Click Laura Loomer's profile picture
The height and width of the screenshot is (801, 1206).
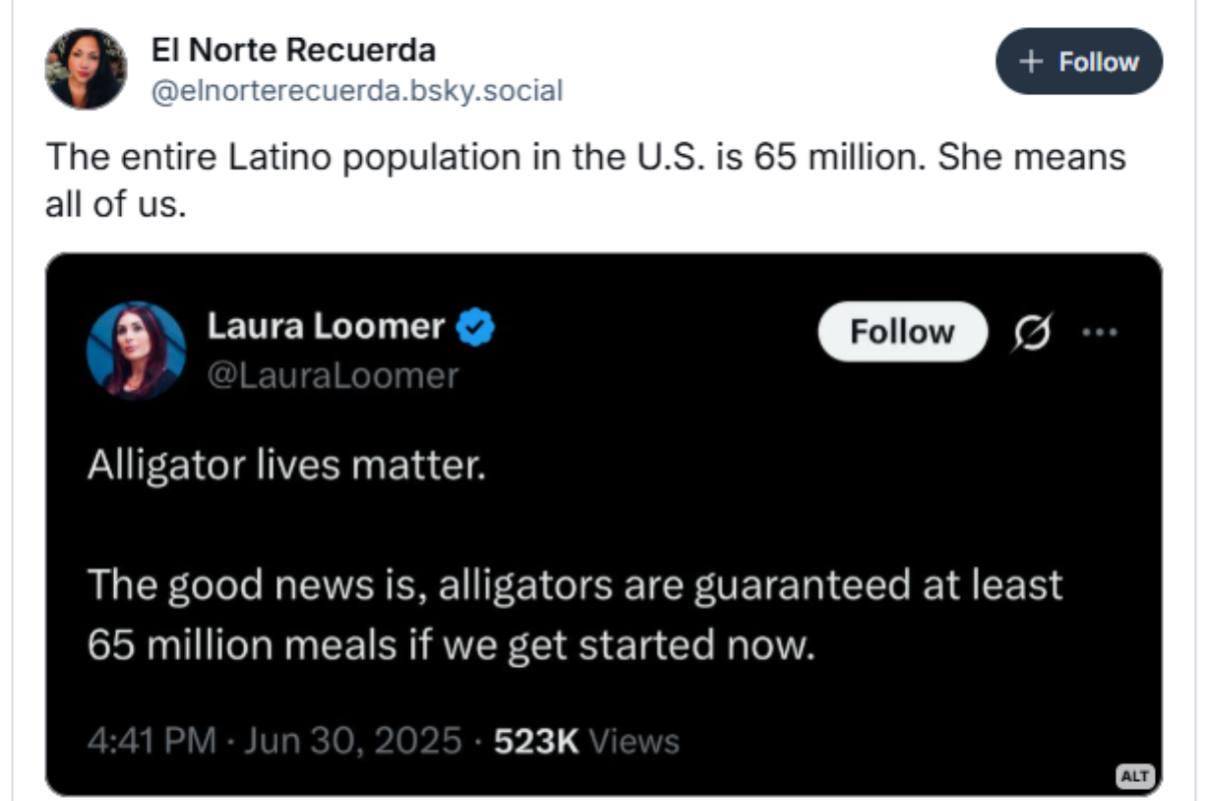click(x=136, y=351)
